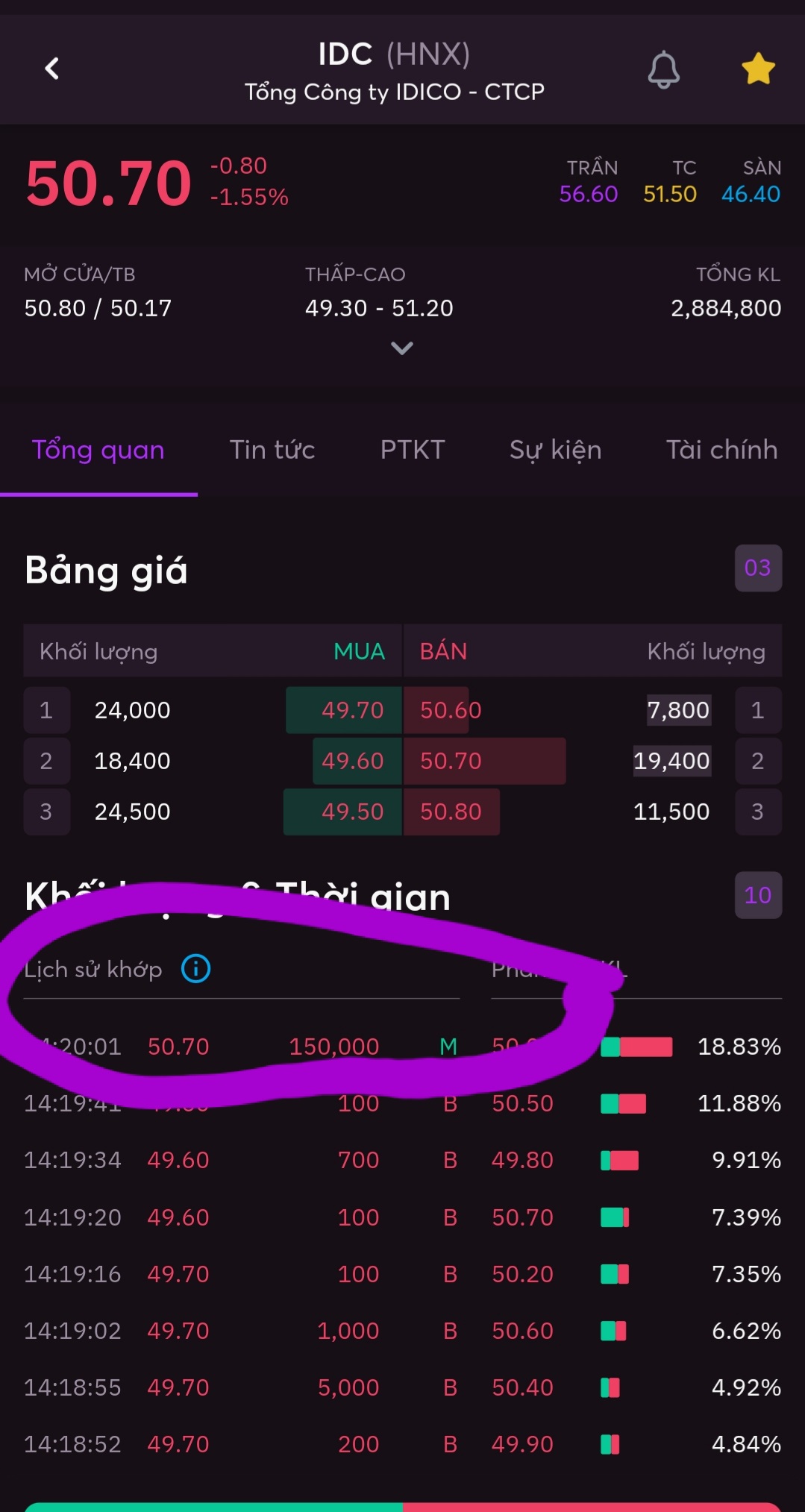Select best ask price 50.60
805x1512 pixels.
451,710
